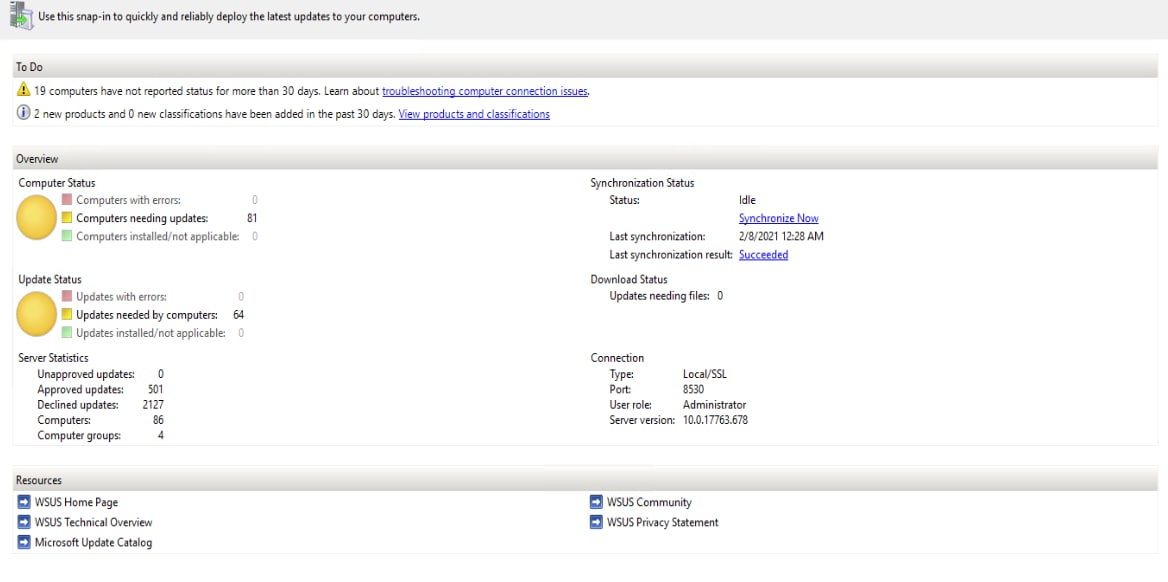
Task: Select Updates needed by computers row
Action: coord(153,314)
